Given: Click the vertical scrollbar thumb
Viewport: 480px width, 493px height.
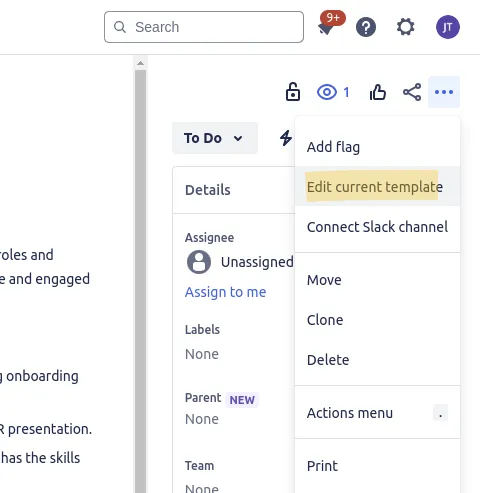Looking at the screenshot, I should pos(140,281).
